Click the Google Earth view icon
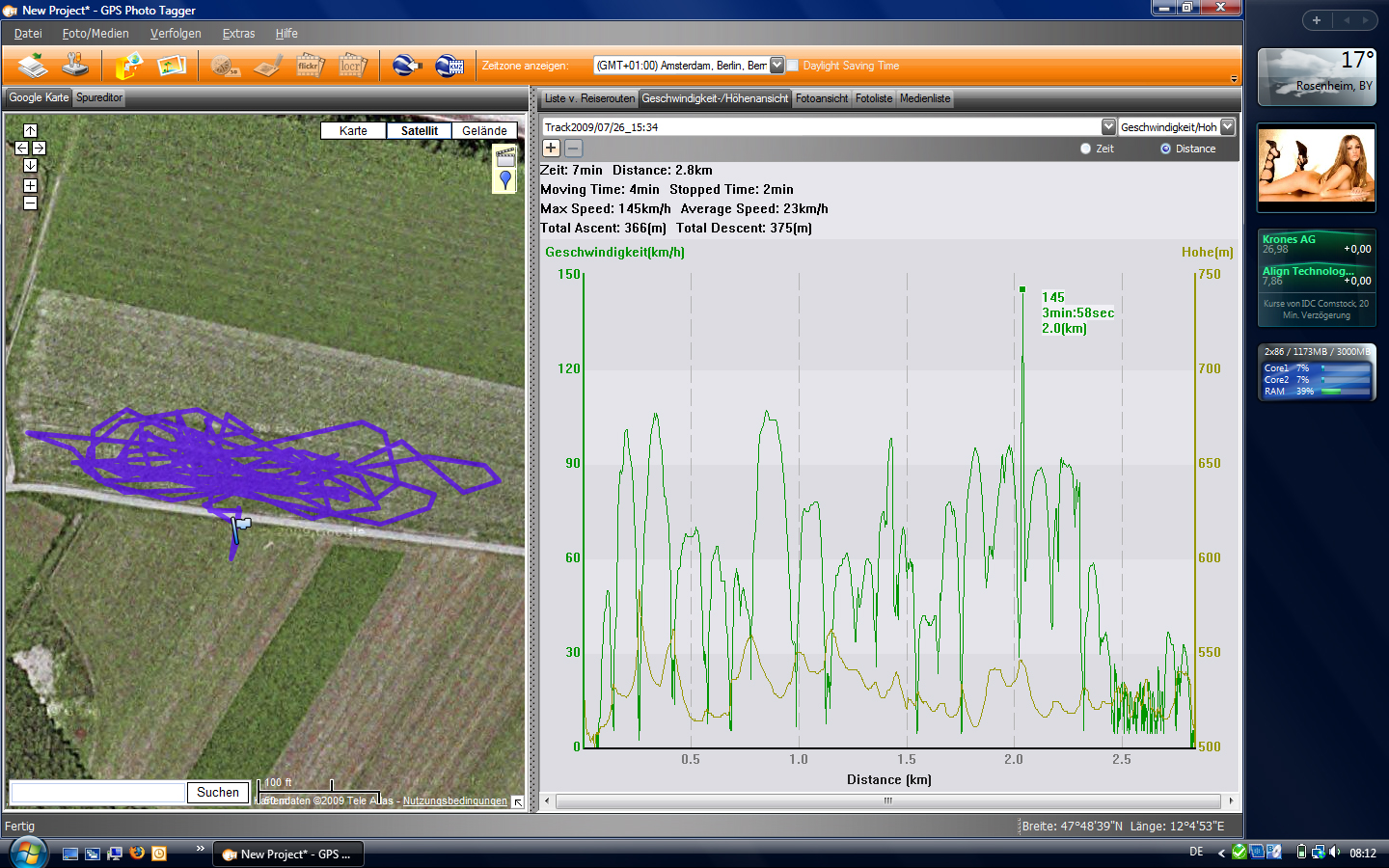 (407, 66)
